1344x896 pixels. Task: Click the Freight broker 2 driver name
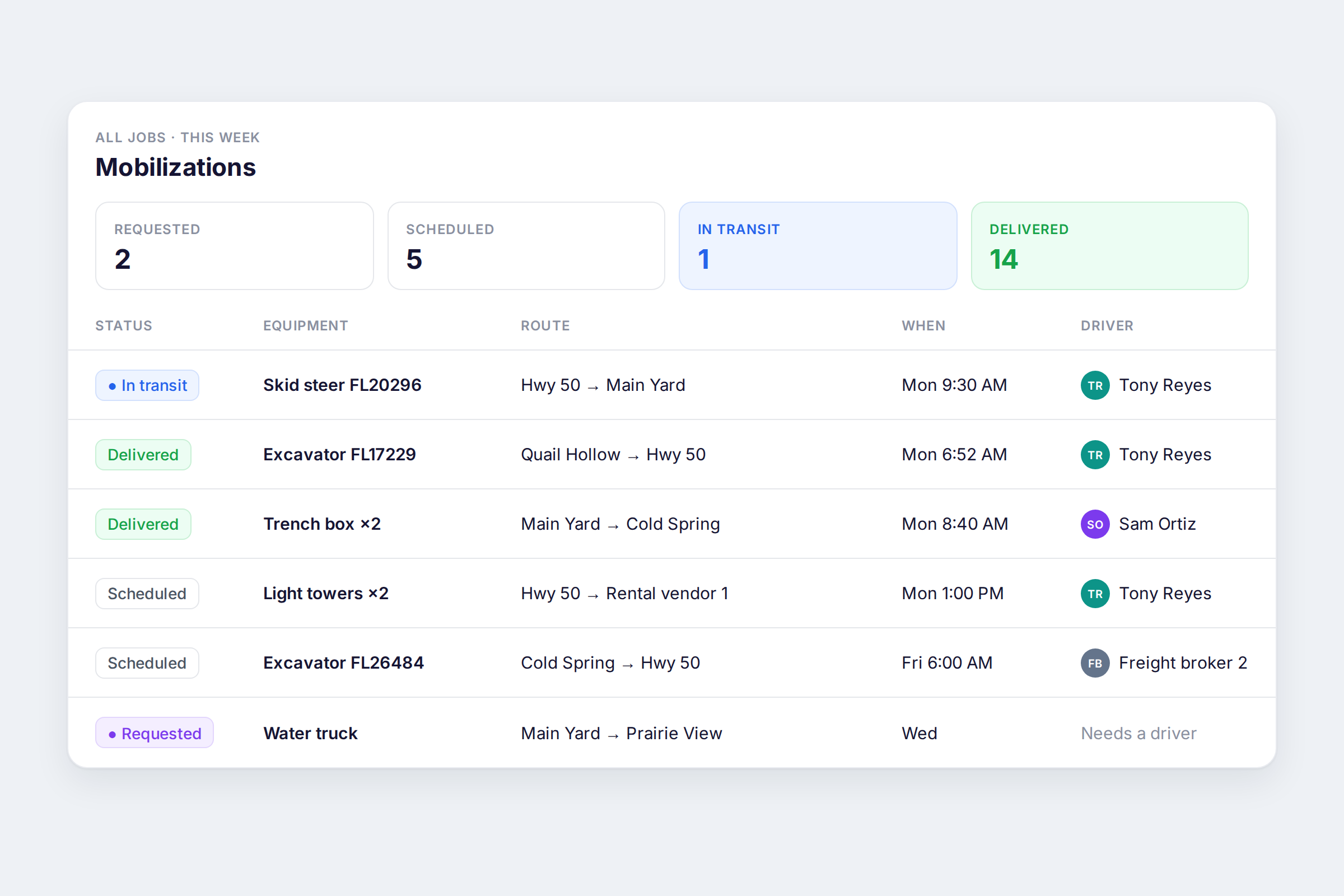(x=1183, y=663)
